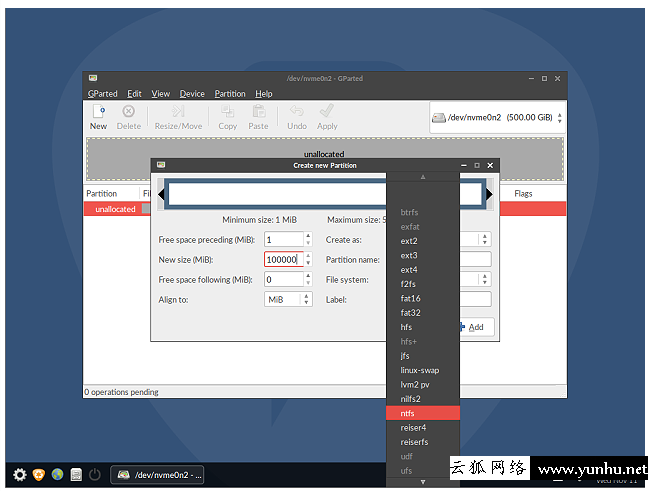
Task: Click the Partition name text field
Action: coord(475,259)
